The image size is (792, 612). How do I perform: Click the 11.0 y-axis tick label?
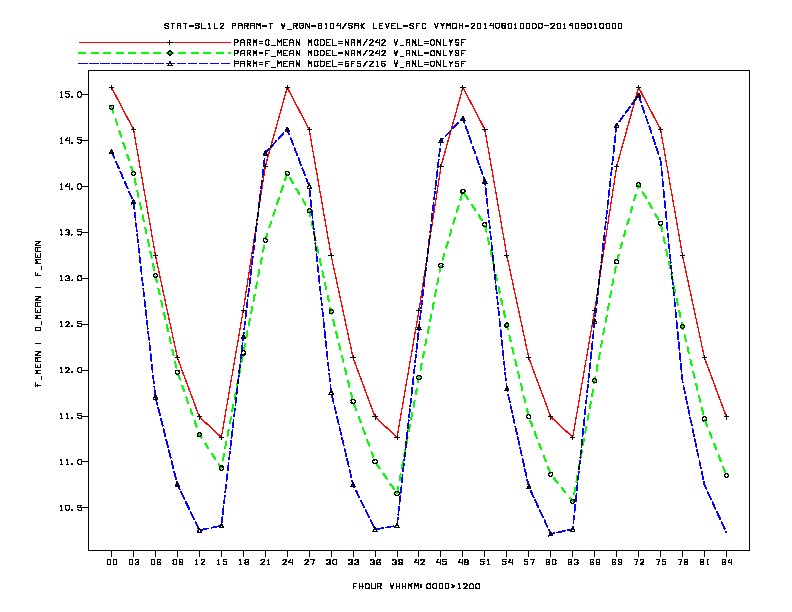70,462
